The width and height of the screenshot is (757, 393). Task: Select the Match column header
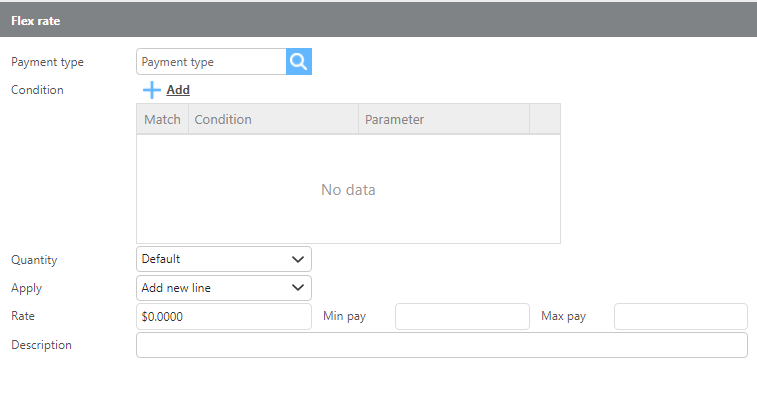pyautogui.click(x=162, y=119)
